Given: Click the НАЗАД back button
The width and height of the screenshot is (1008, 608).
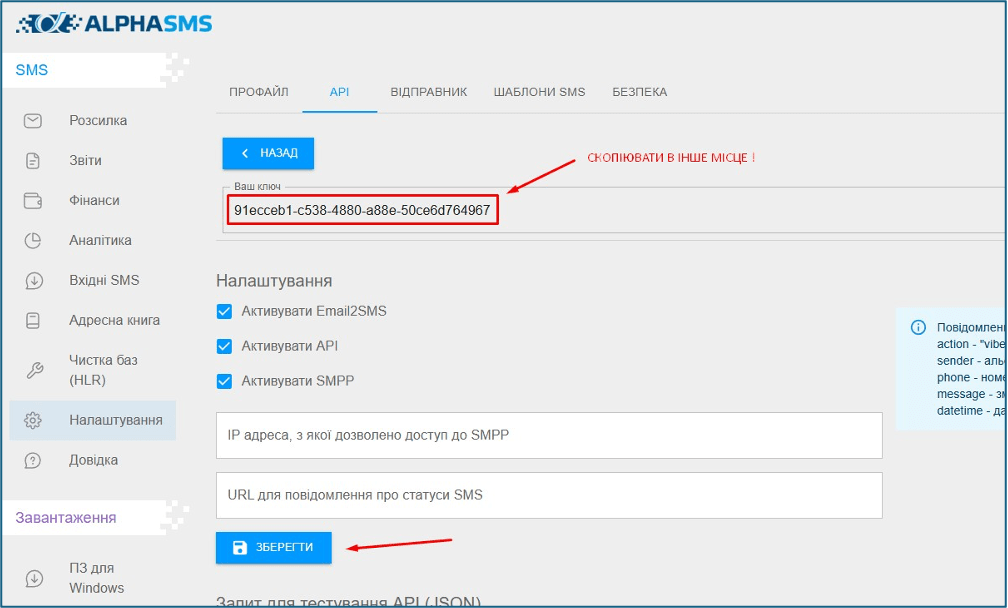Looking at the screenshot, I should point(266,153).
